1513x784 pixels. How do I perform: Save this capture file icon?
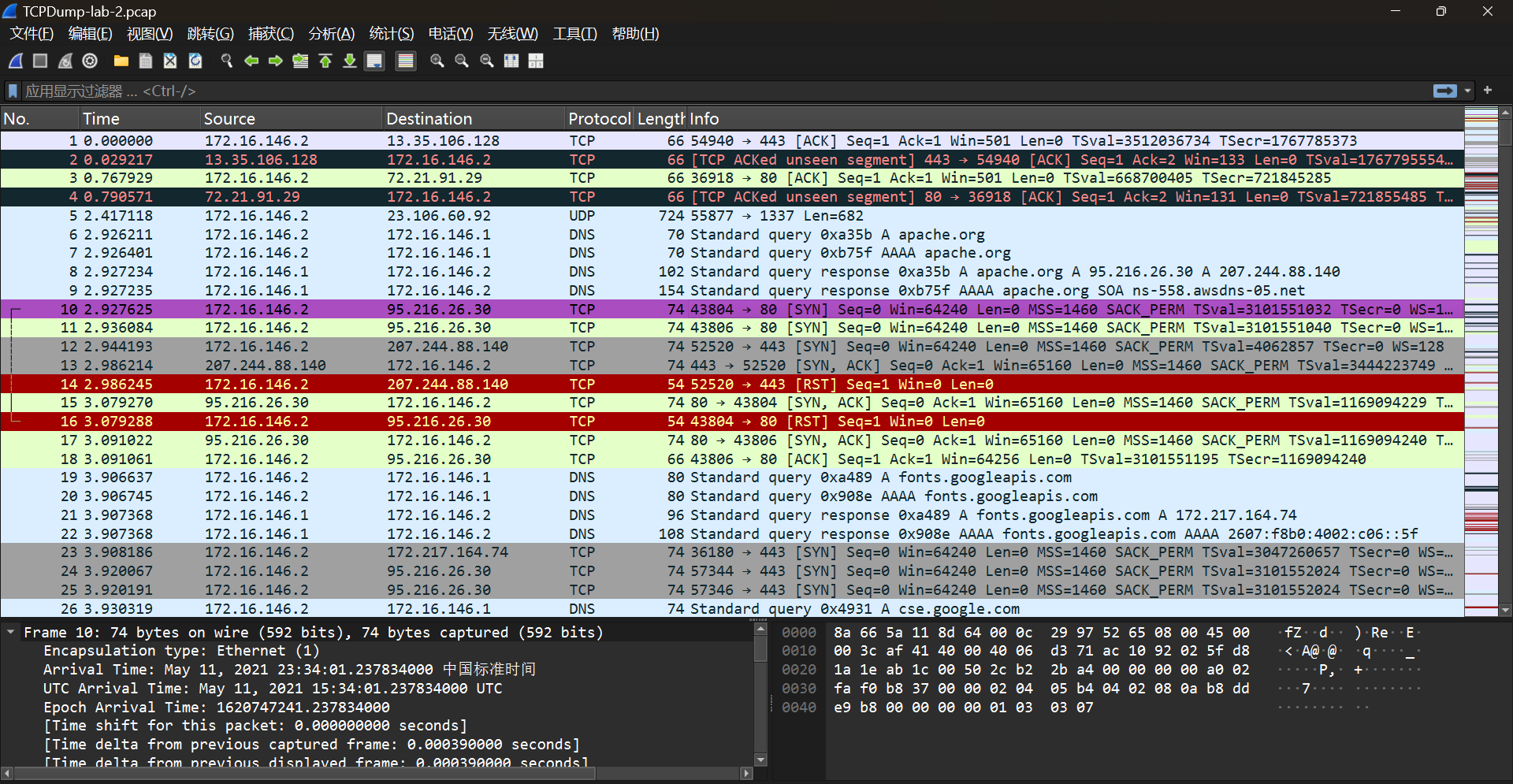click(x=146, y=61)
